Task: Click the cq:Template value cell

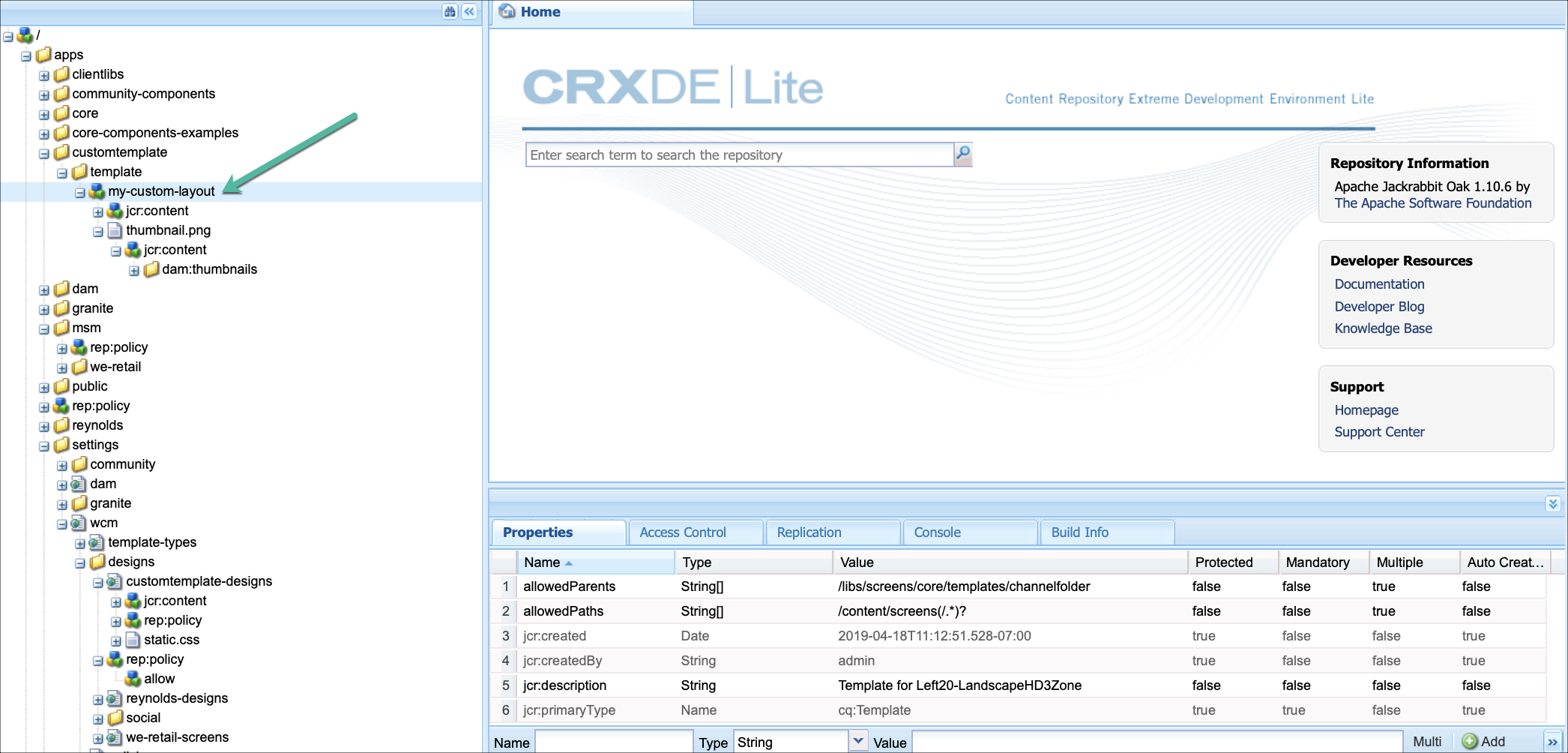Action: click(x=875, y=710)
